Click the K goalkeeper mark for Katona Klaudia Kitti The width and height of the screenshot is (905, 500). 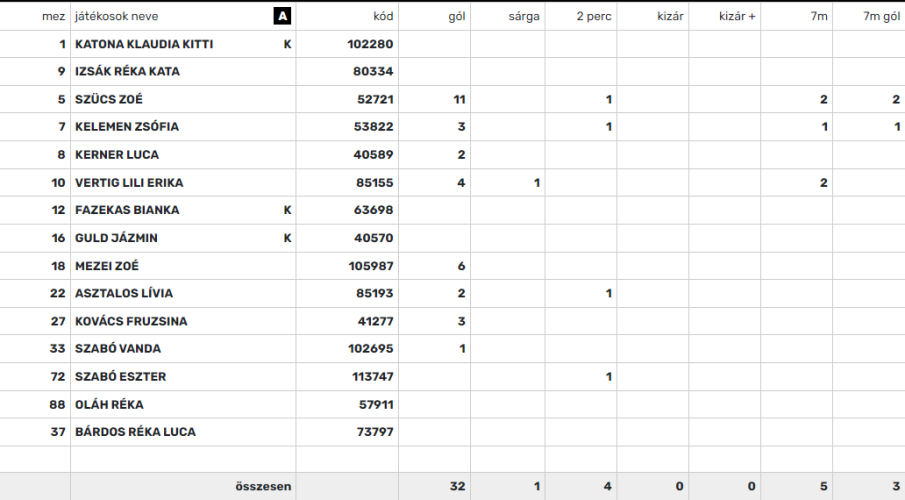287,44
